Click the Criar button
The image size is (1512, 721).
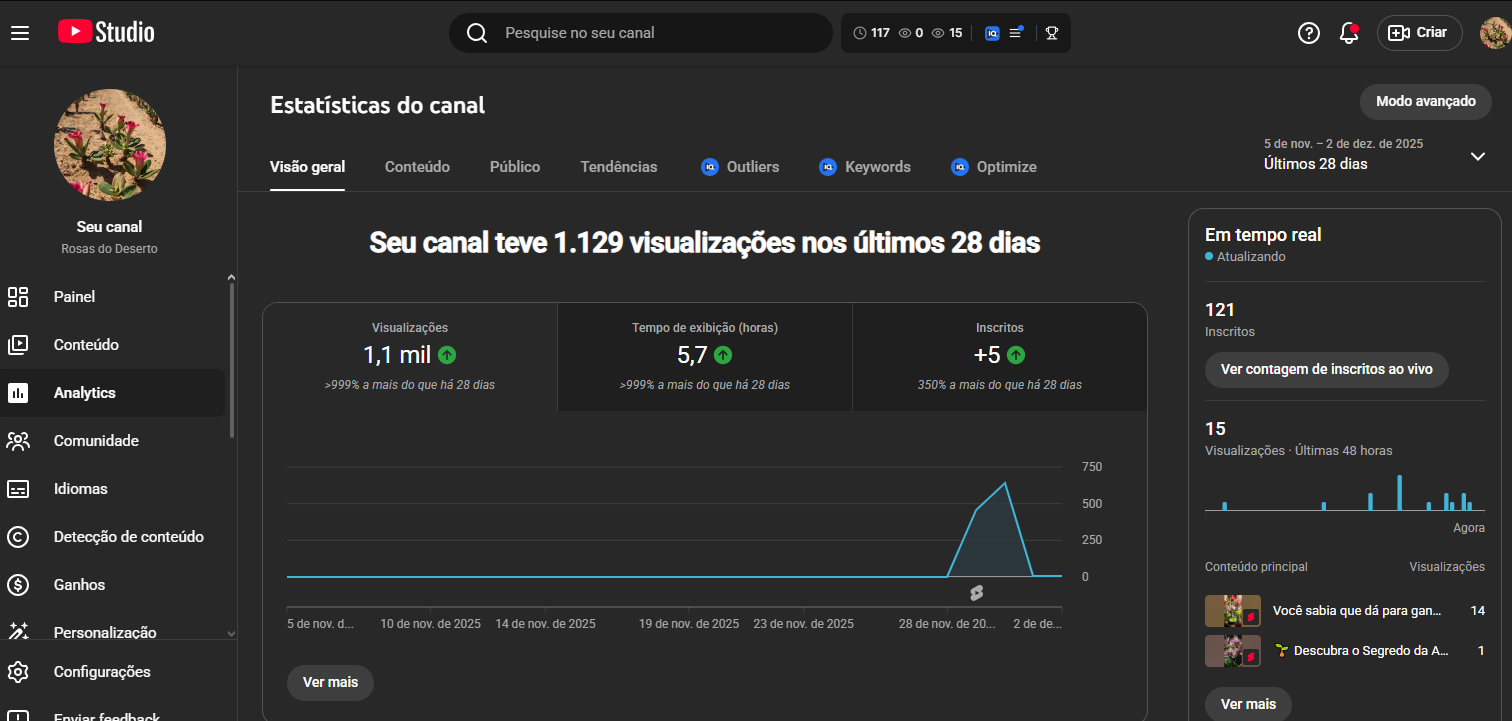click(1420, 33)
